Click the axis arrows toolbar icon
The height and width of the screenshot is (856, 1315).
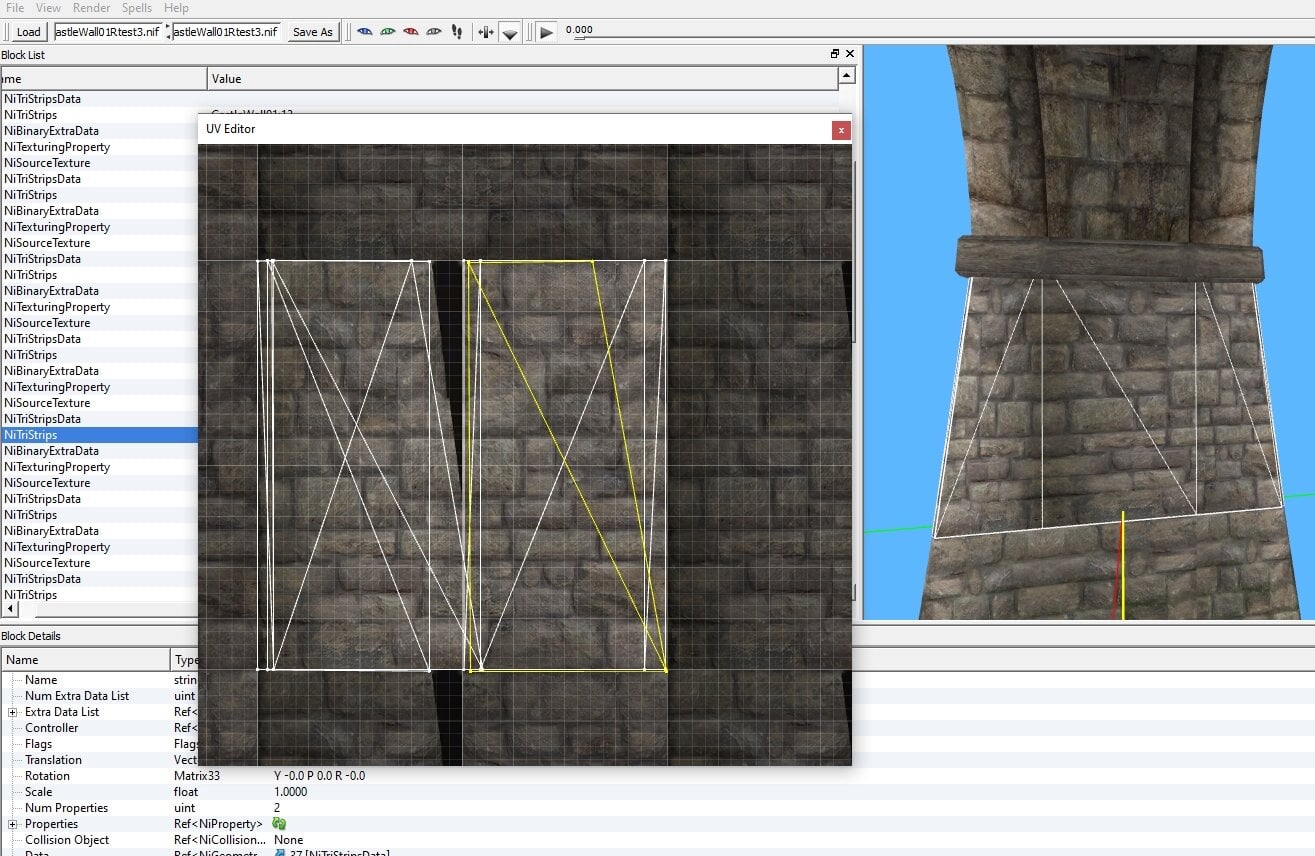pos(486,32)
